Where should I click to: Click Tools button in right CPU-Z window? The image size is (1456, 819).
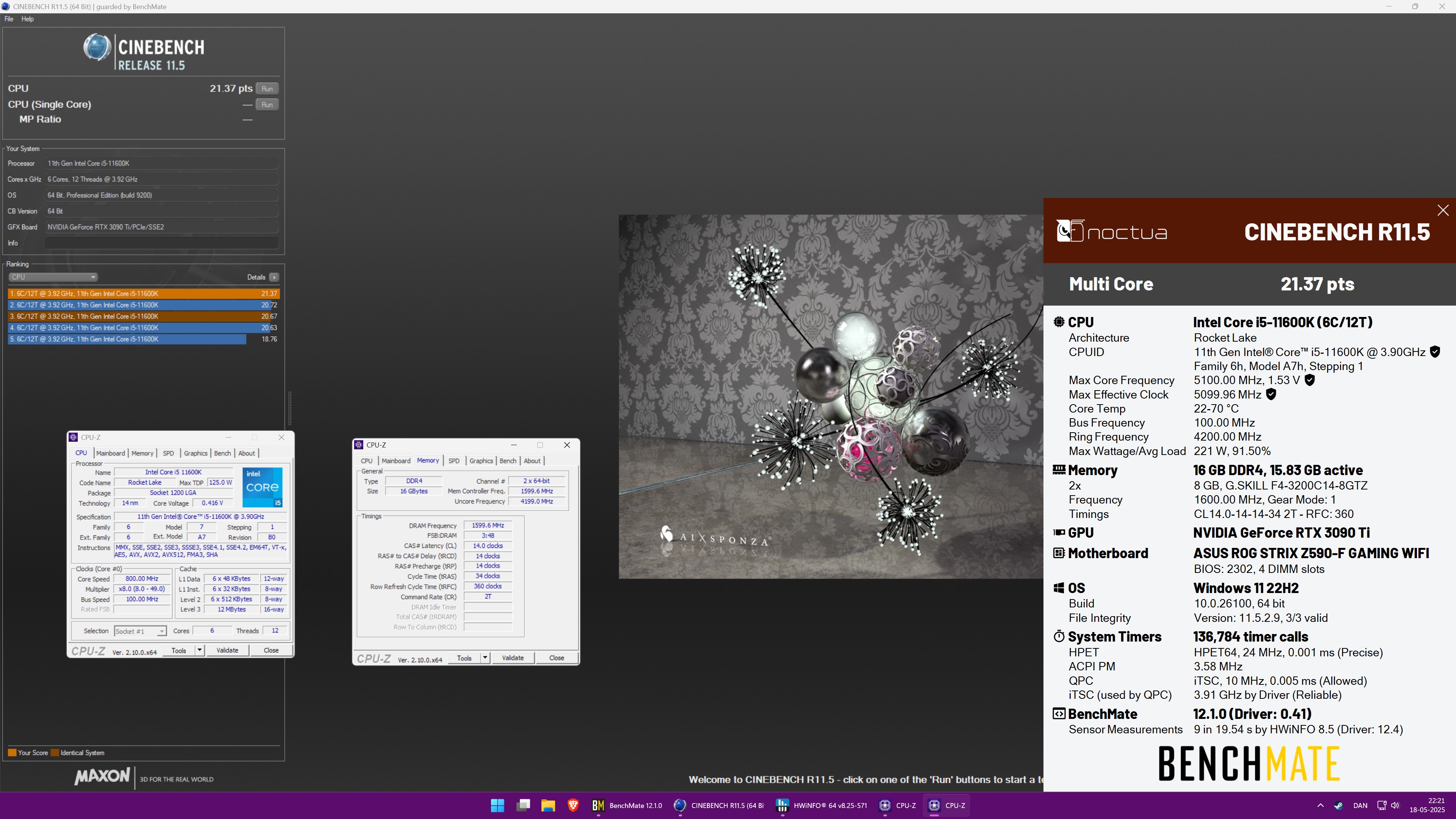pyautogui.click(x=464, y=658)
